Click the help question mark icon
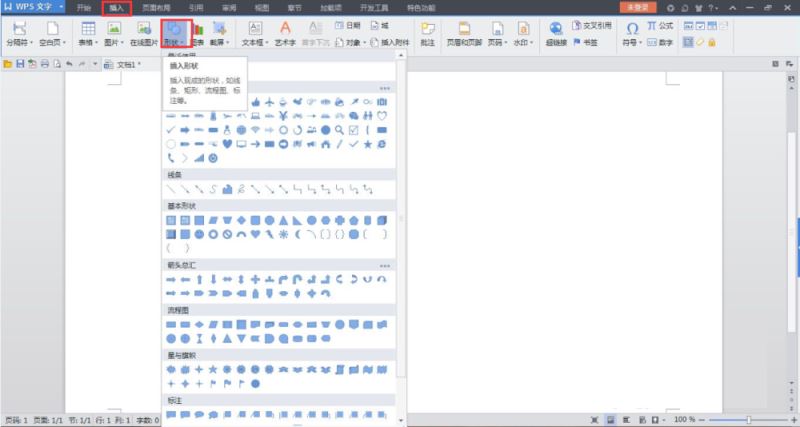Screen dimensions: 800x427 [711, 8]
